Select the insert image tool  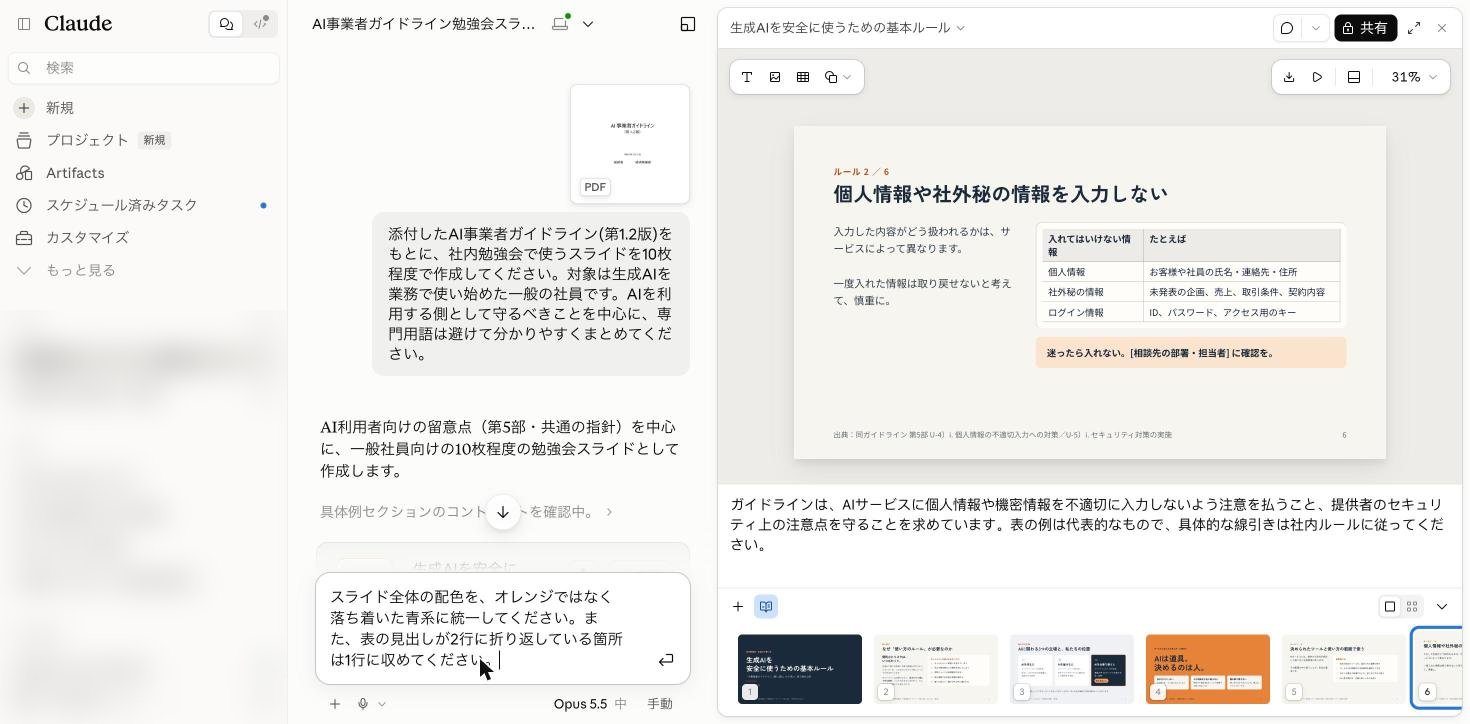coord(775,77)
